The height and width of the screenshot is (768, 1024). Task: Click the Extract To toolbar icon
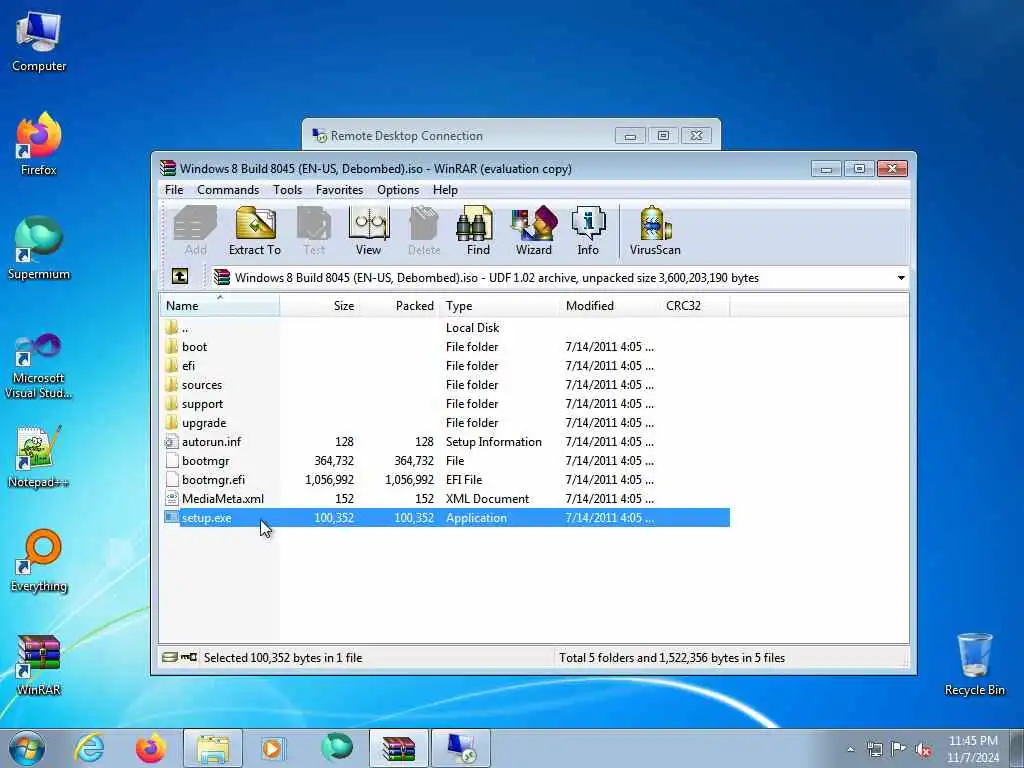coord(255,231)
